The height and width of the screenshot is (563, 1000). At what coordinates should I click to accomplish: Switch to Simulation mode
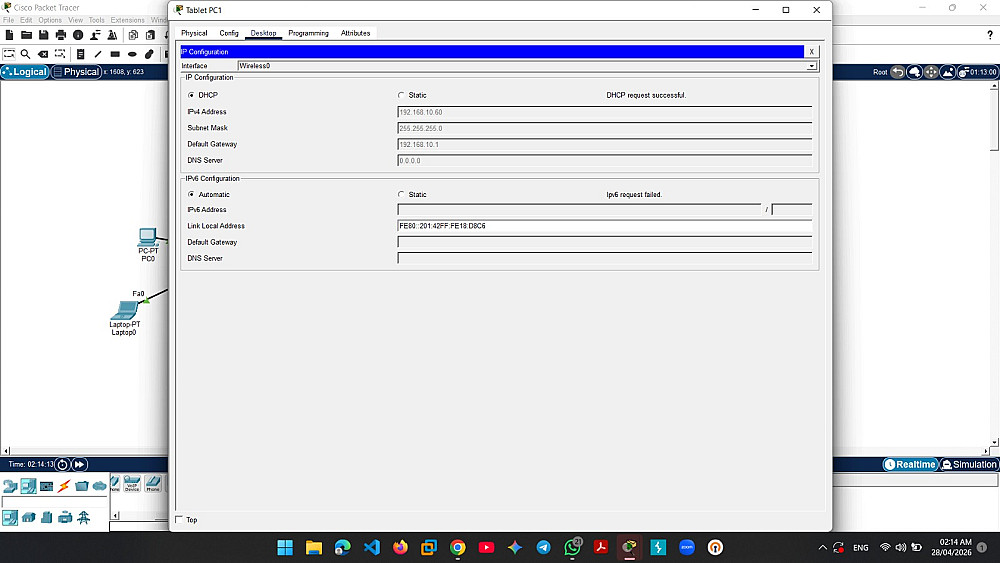[x=969, y=465]
